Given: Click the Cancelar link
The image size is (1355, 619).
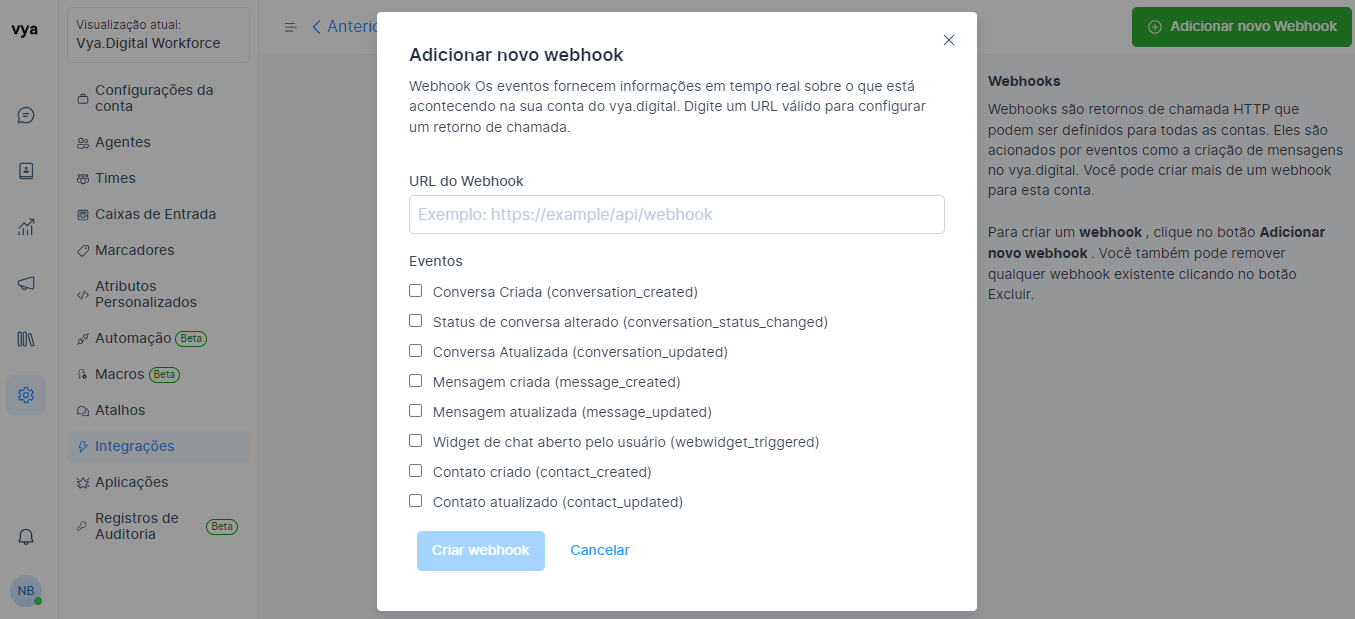Looking at the screenshot, I should coord(600,550).
